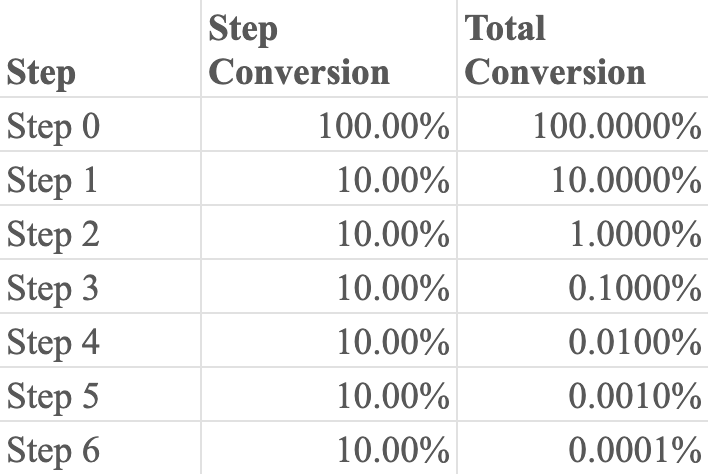Click the Step column header
708x474 pixels.
42,73
